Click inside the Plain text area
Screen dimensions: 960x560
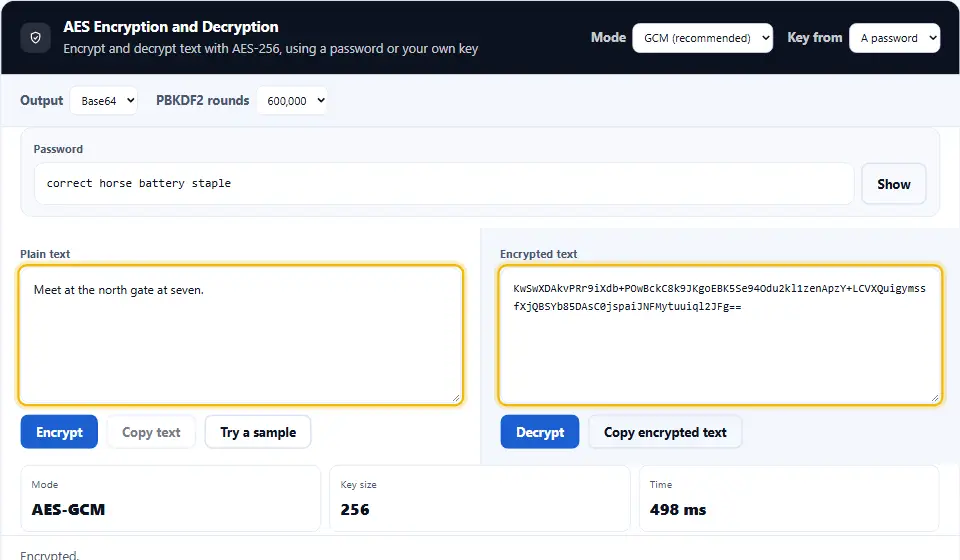pyautogui.click(x=241, y=335)
